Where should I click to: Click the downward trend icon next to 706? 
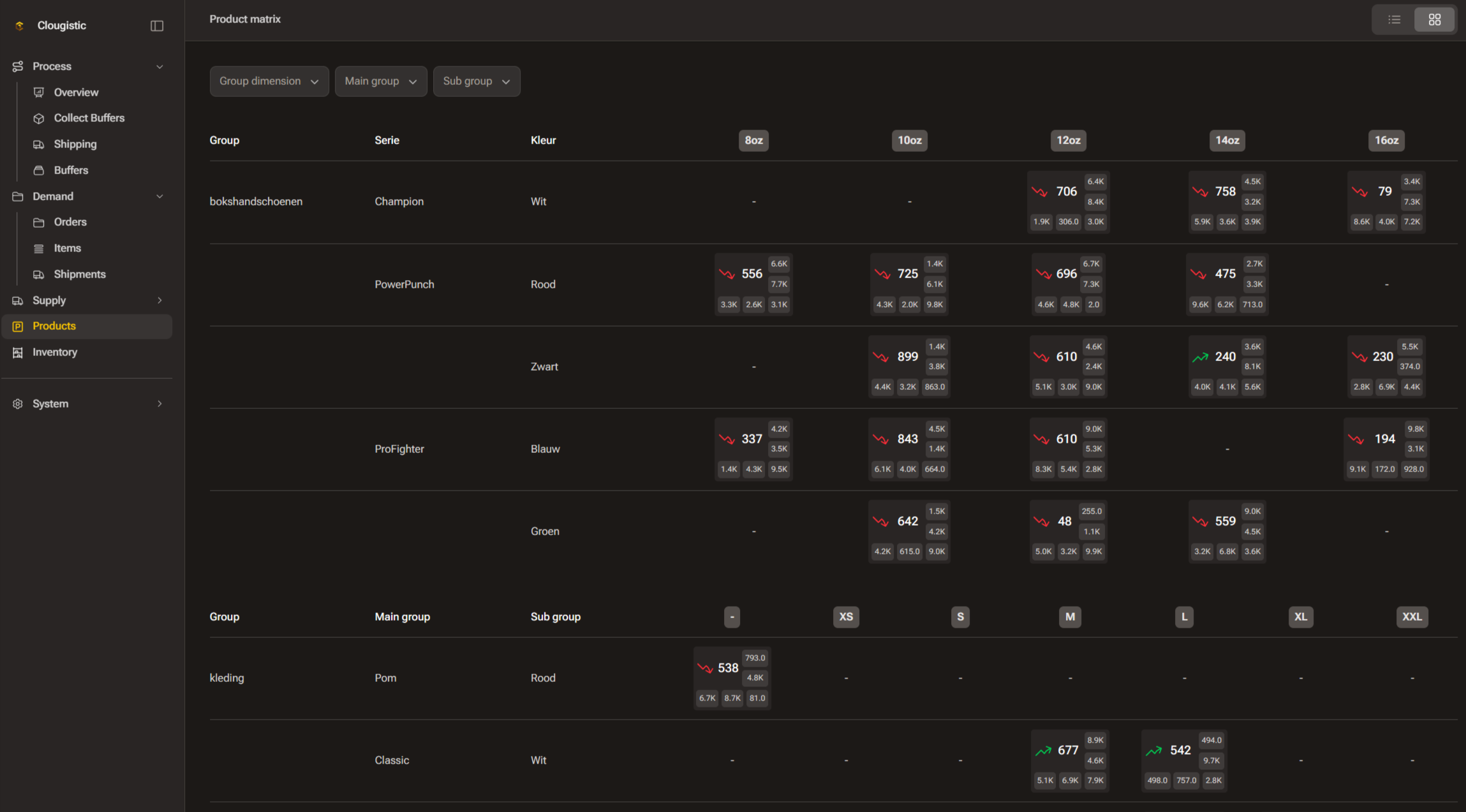(1040, 191)
